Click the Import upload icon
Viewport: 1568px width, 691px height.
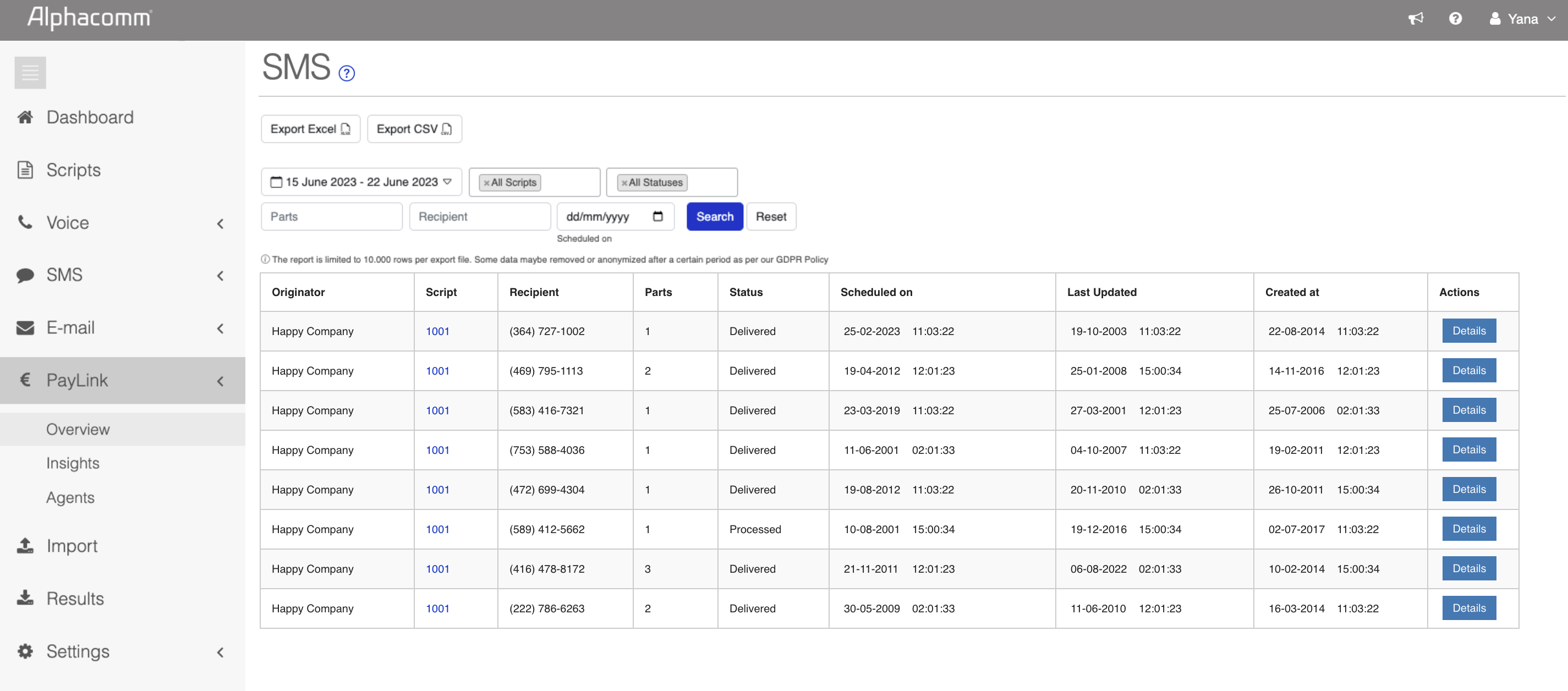tap(25, 546)
